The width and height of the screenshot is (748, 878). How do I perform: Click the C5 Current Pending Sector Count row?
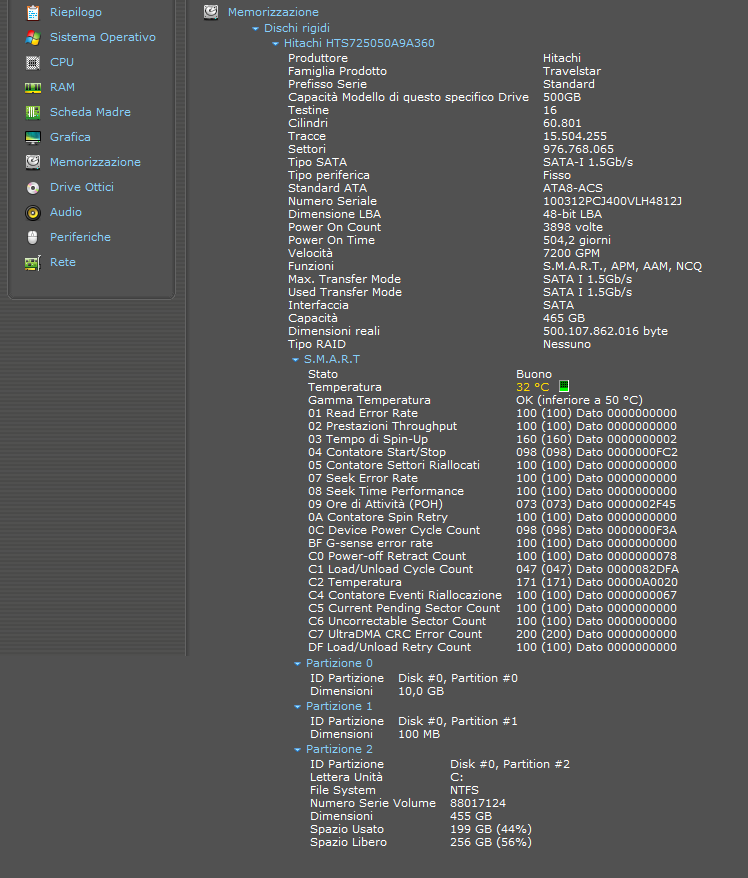click(492, 608)
